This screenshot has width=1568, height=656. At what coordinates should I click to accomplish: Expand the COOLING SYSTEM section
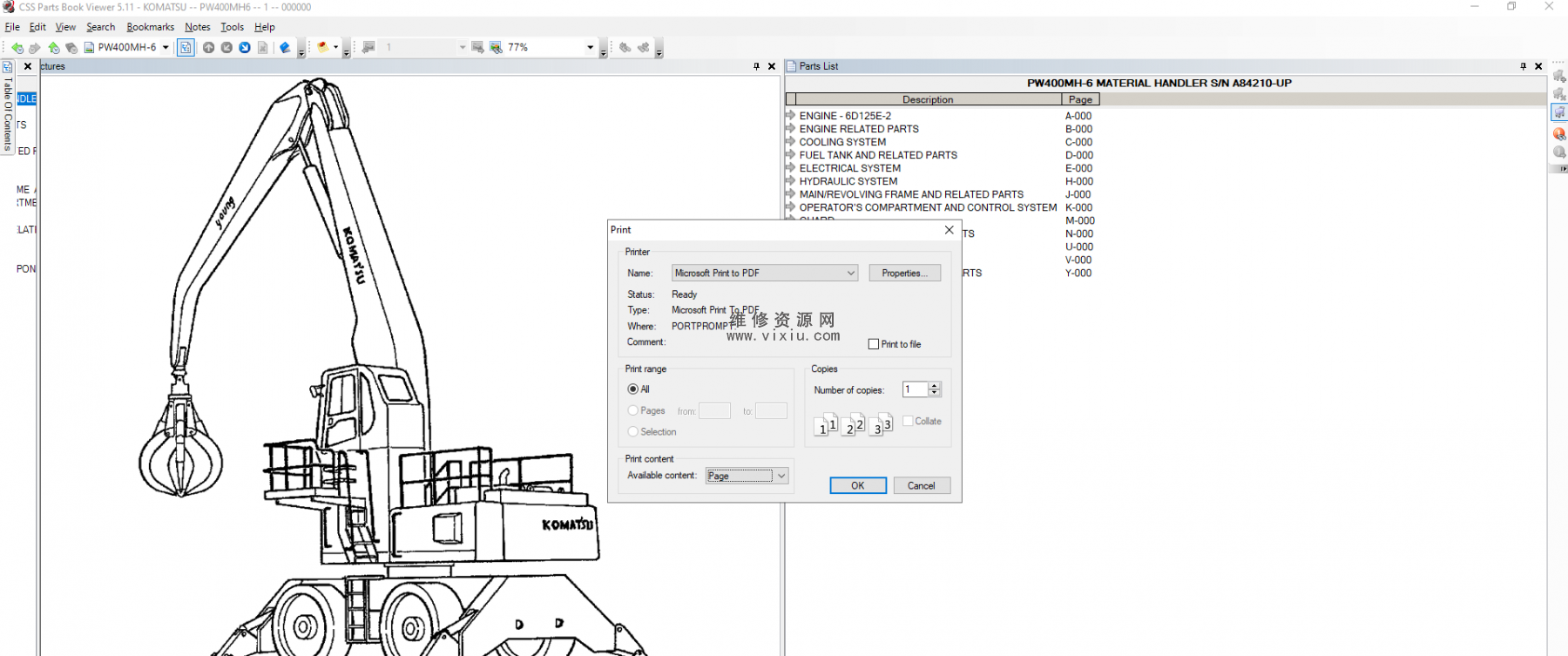(790, 141)
